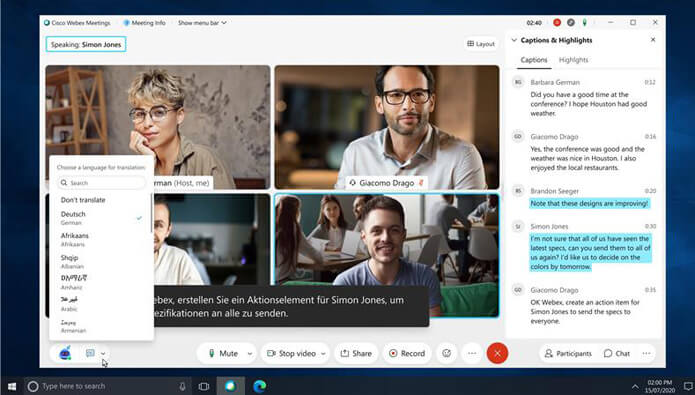
Task: Expand video options arrow beside Stop video
Action: click(x=323, y=353)
